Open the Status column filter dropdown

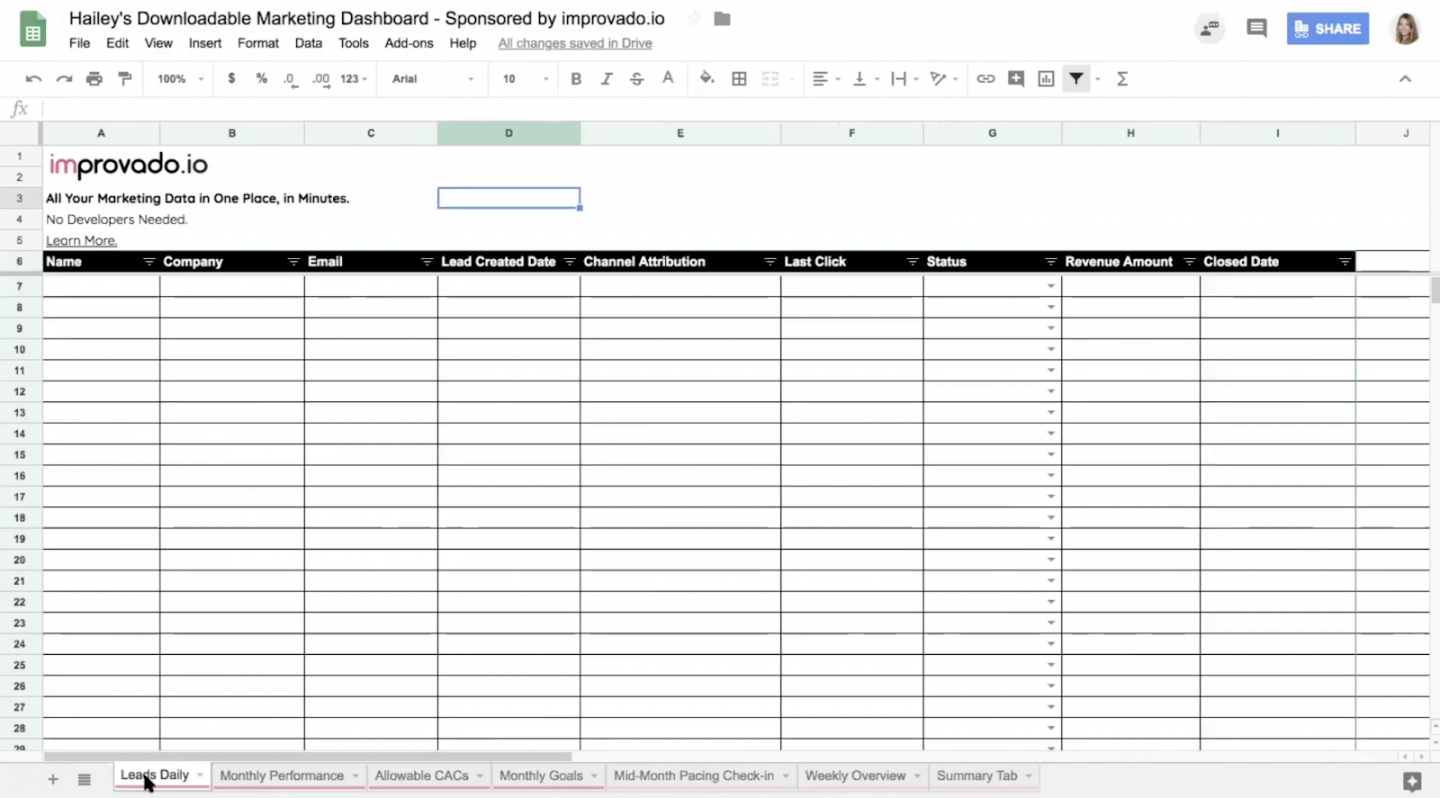click(1050, 262)
